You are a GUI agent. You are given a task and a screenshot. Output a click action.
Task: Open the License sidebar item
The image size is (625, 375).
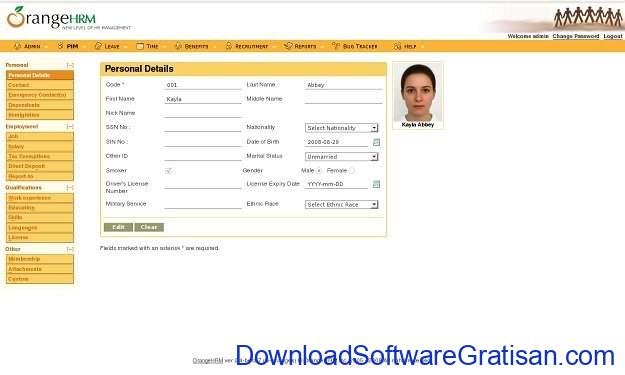click(40, 238)
